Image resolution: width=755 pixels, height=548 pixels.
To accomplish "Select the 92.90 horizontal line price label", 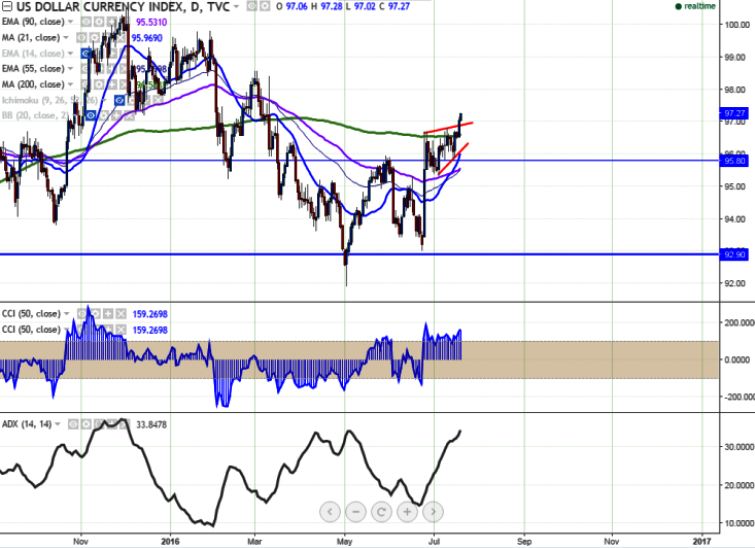I will 734,254.
